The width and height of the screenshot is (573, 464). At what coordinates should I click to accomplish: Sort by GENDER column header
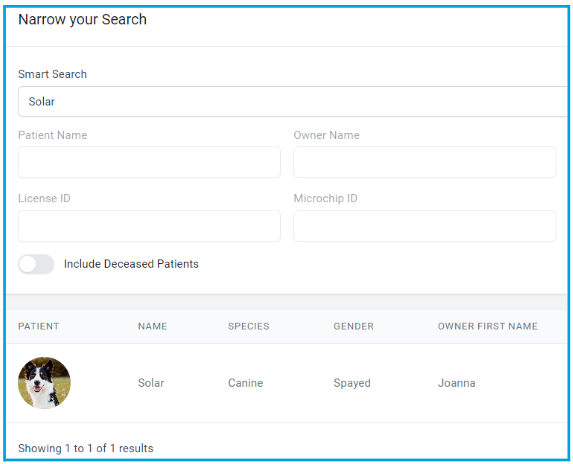coord(353,326)
